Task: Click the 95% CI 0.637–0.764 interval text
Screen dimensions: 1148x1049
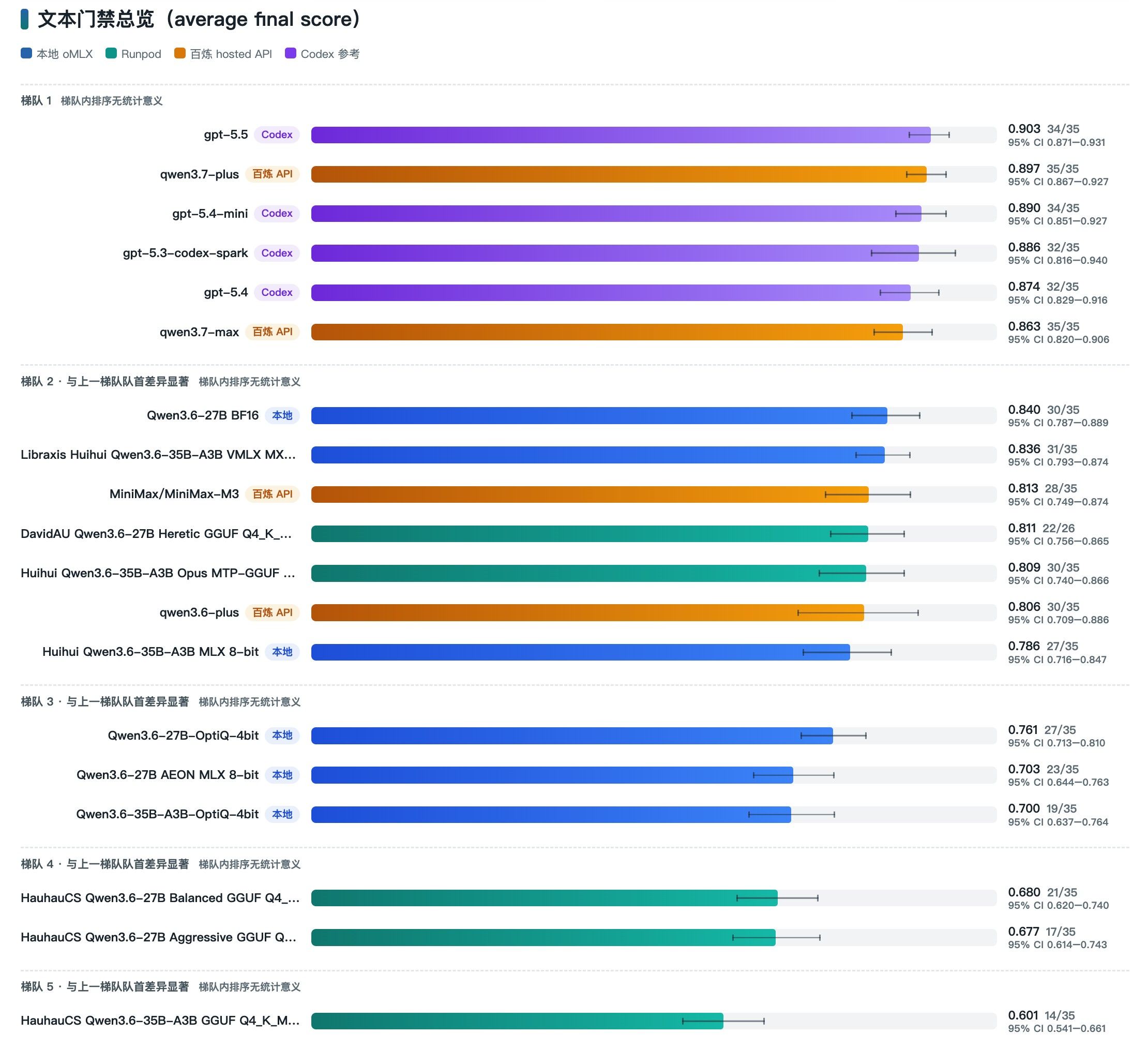Action: click(1058, 822)
